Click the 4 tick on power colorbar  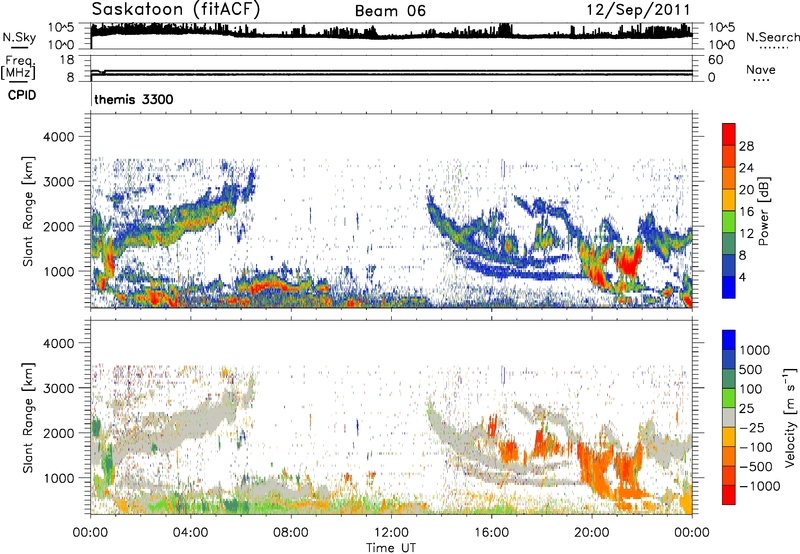pyautogui.click(x=742, y=278)
